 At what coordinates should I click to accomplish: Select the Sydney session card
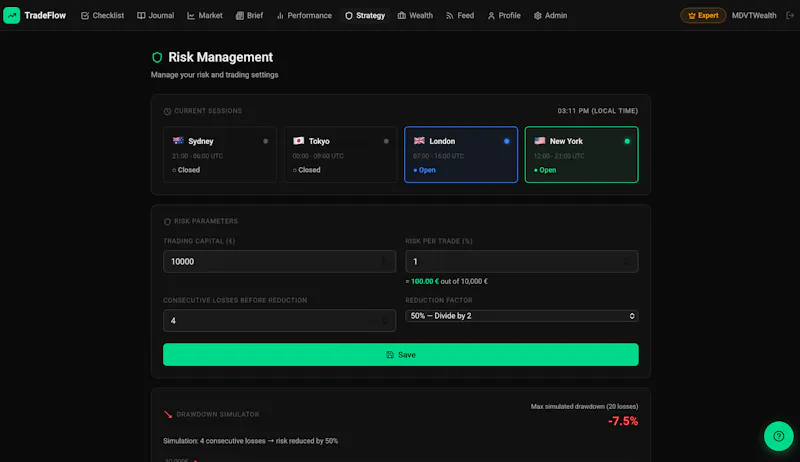point(220,155)
